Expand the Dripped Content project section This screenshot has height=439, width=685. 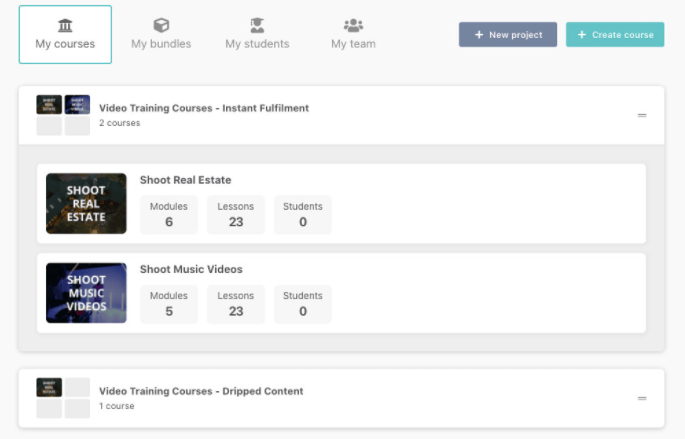[642, 398]
